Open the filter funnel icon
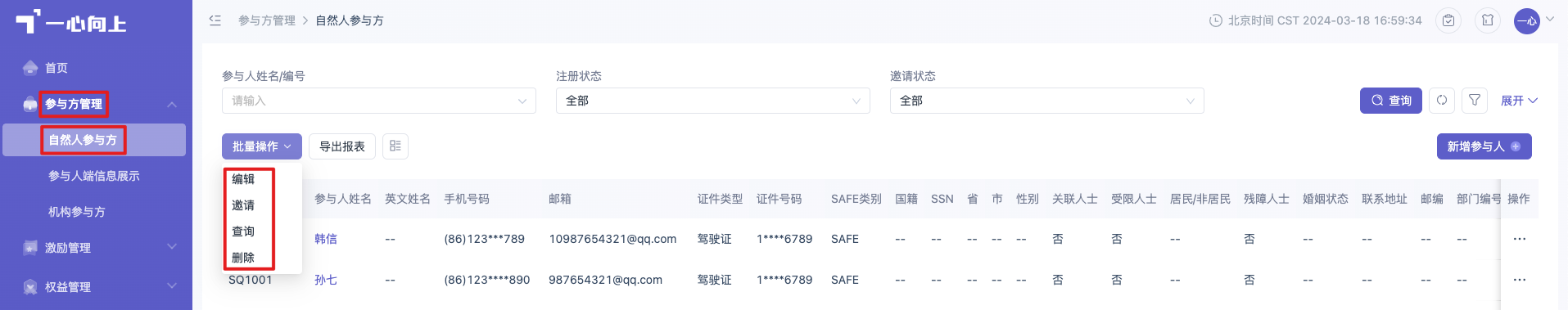This screenshot has height=310, width=1568. pyautogui.click(x=1475, y=101)
